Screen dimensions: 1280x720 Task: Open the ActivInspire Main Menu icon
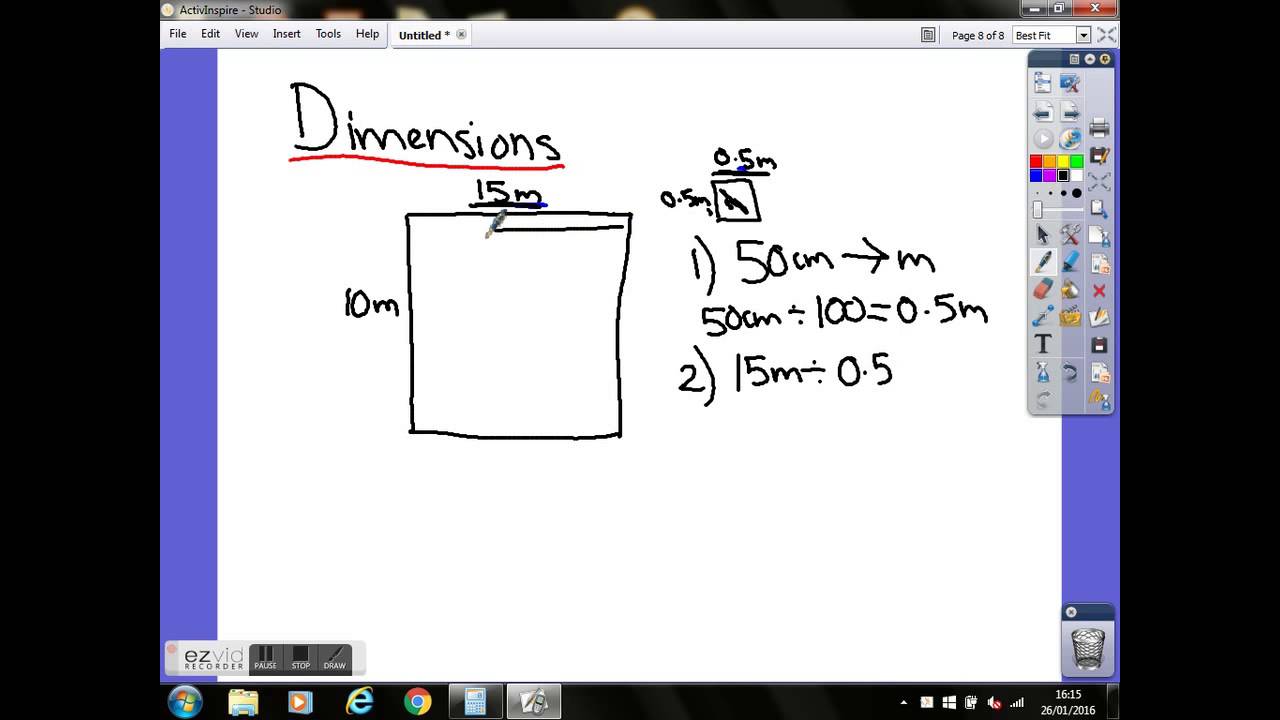pos(1042,83)
